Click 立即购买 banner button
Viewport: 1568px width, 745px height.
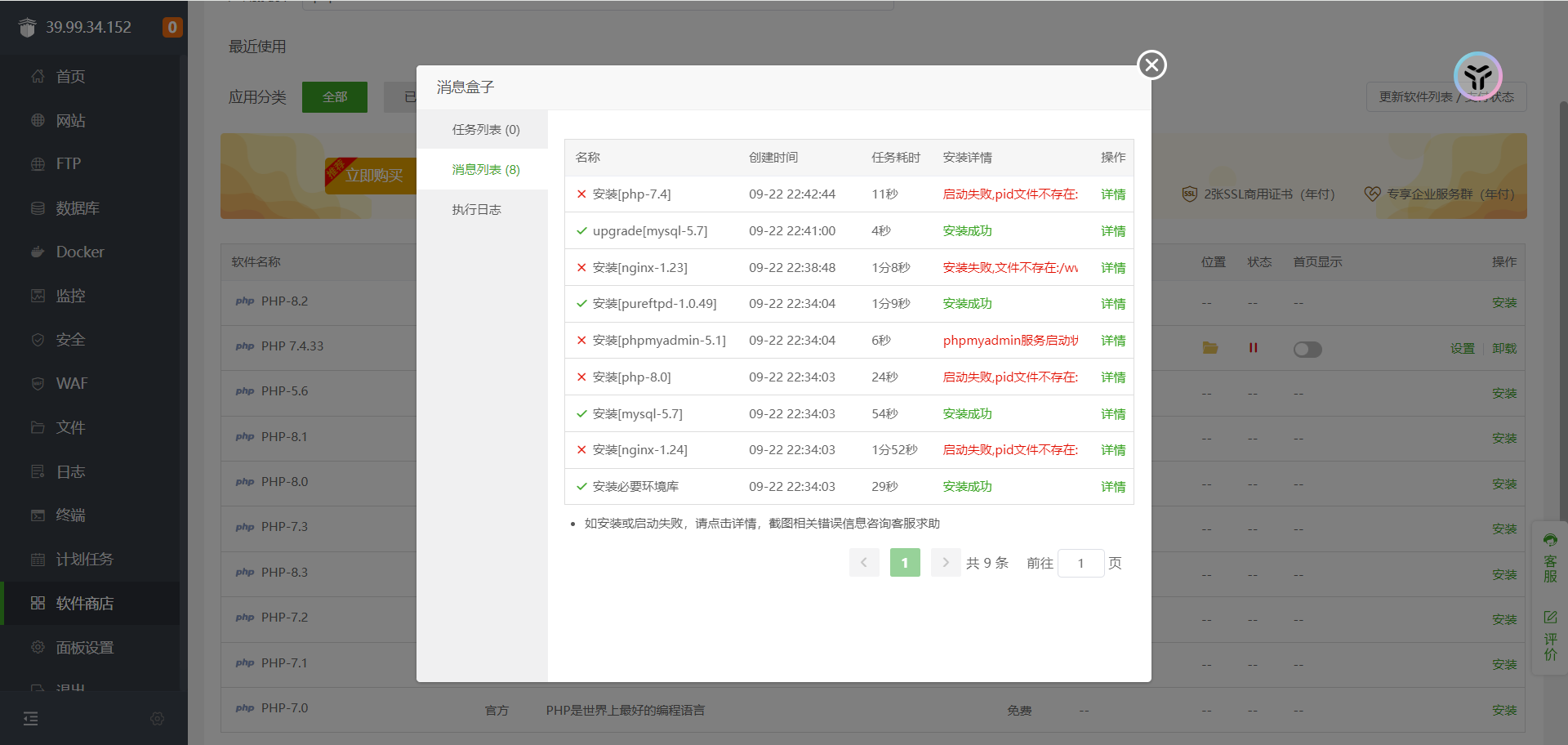372,176
